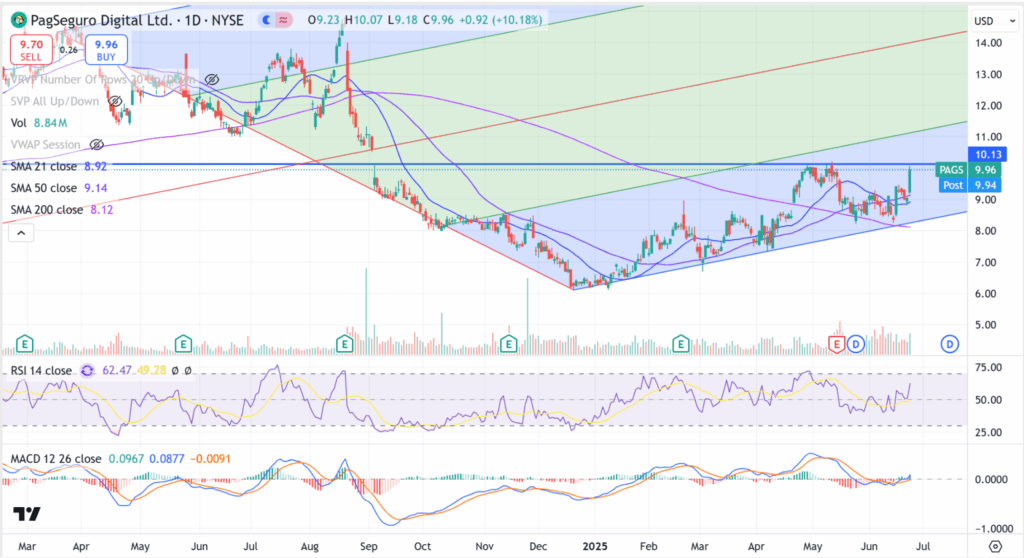Screen dimensions: 1024x558
Task: Click the 0.26 spread value
Action: [x=69, y=50]
